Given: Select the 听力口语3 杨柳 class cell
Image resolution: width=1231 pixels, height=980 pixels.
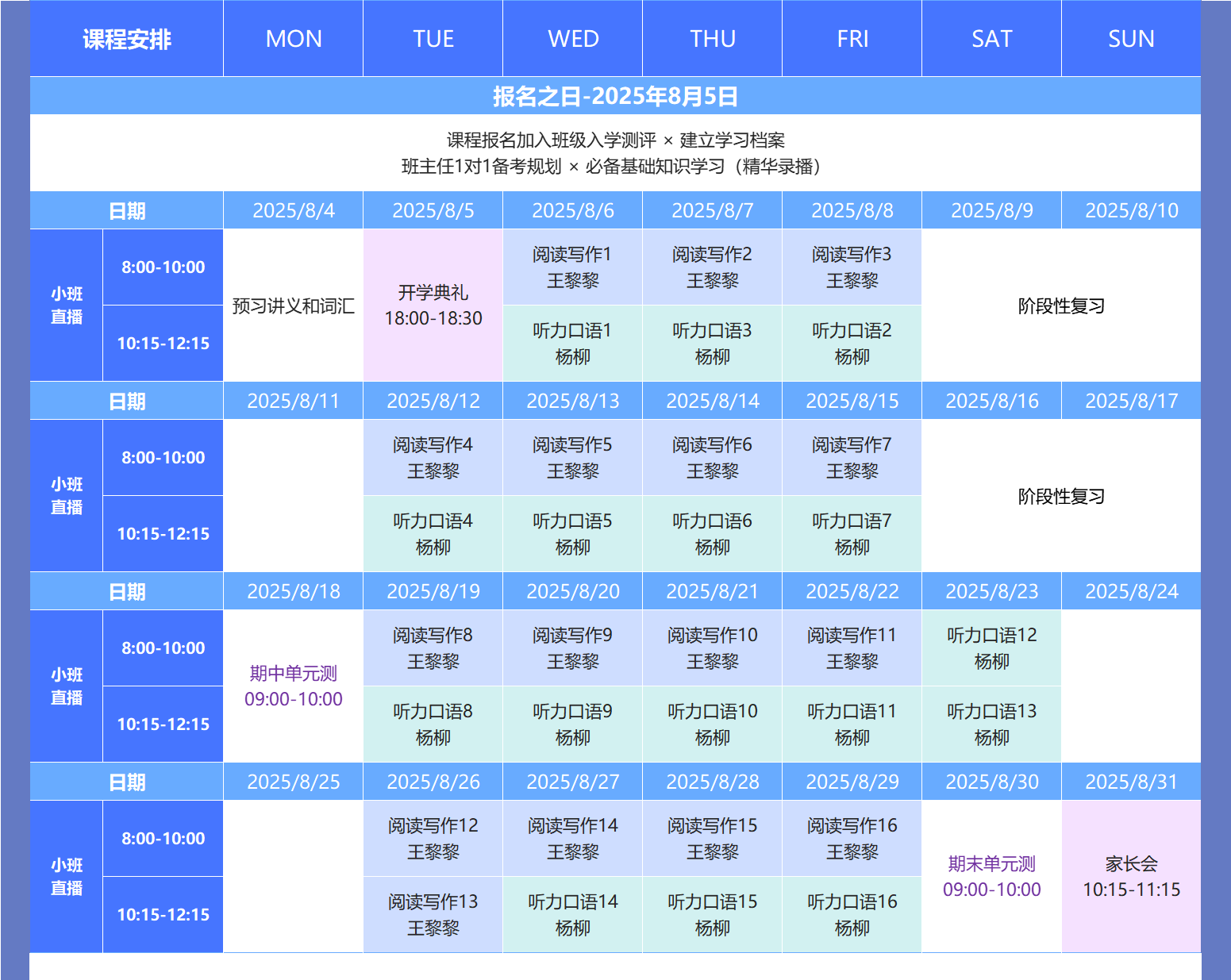Looking at the screenshot, I should (x=713, y=344).
